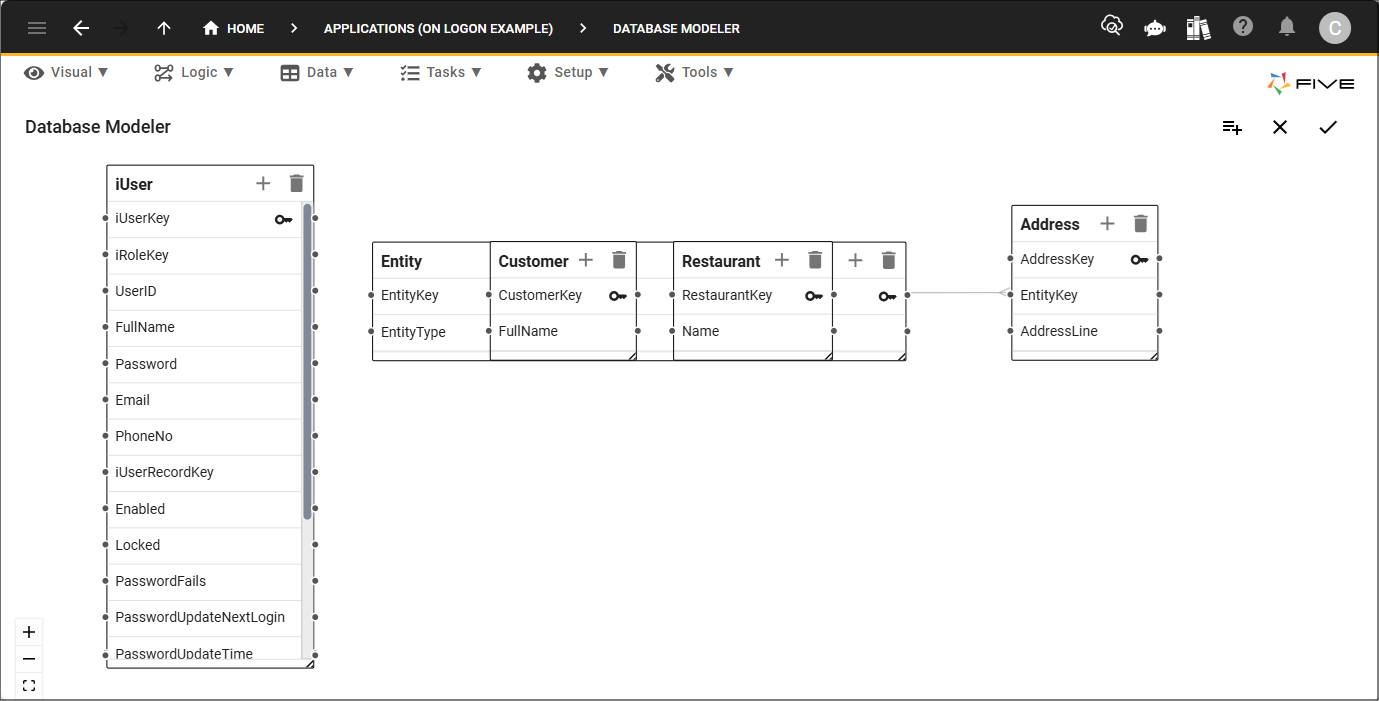1379x701 pixels.
Task: Select the EntityKey field in Entity table
Action: coord(431,295)
